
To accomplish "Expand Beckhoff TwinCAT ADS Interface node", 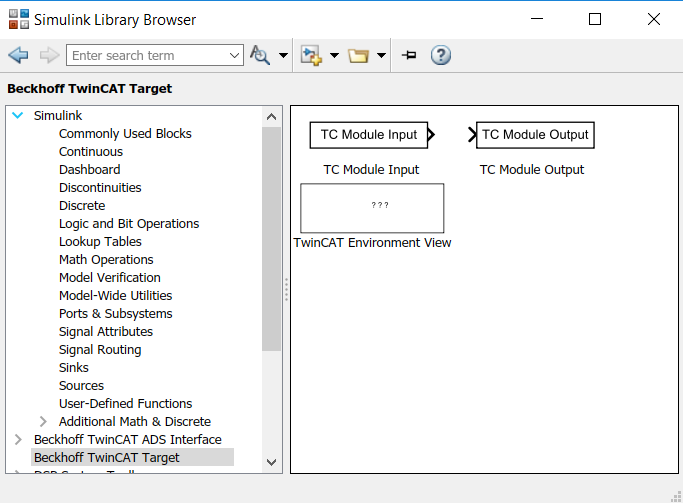I will tap(18, 439).
